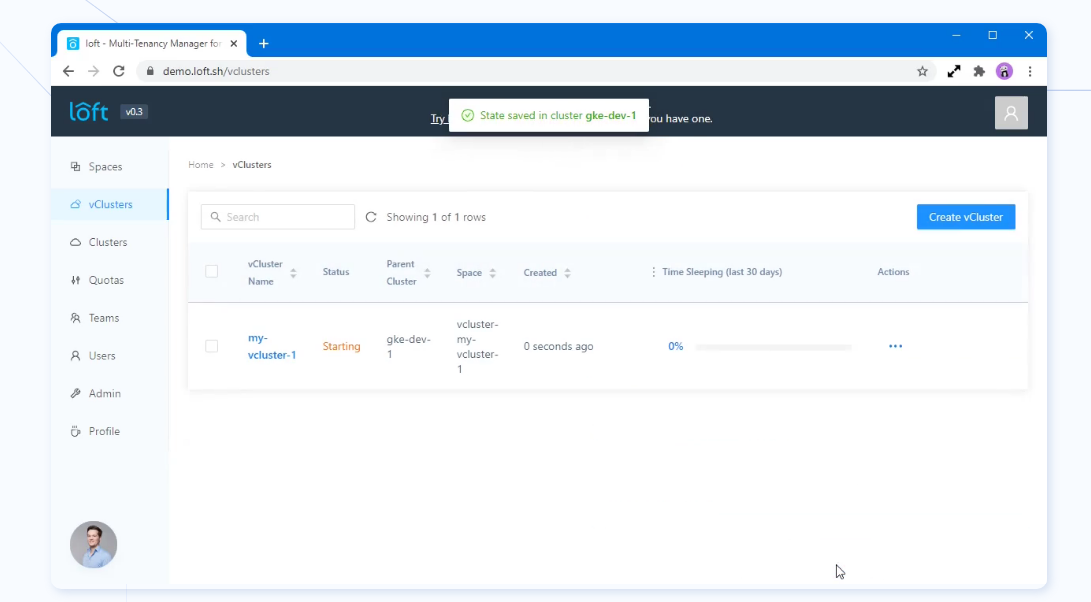Sort by vCluster Name column
This screenshot has height=602, width=1091.
click(293, 273)
